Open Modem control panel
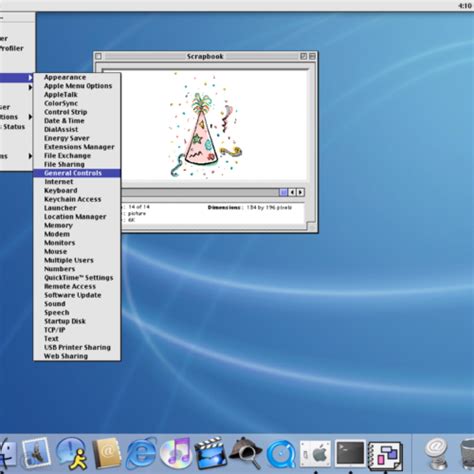474x474 pixels. (x=77, y=234)
